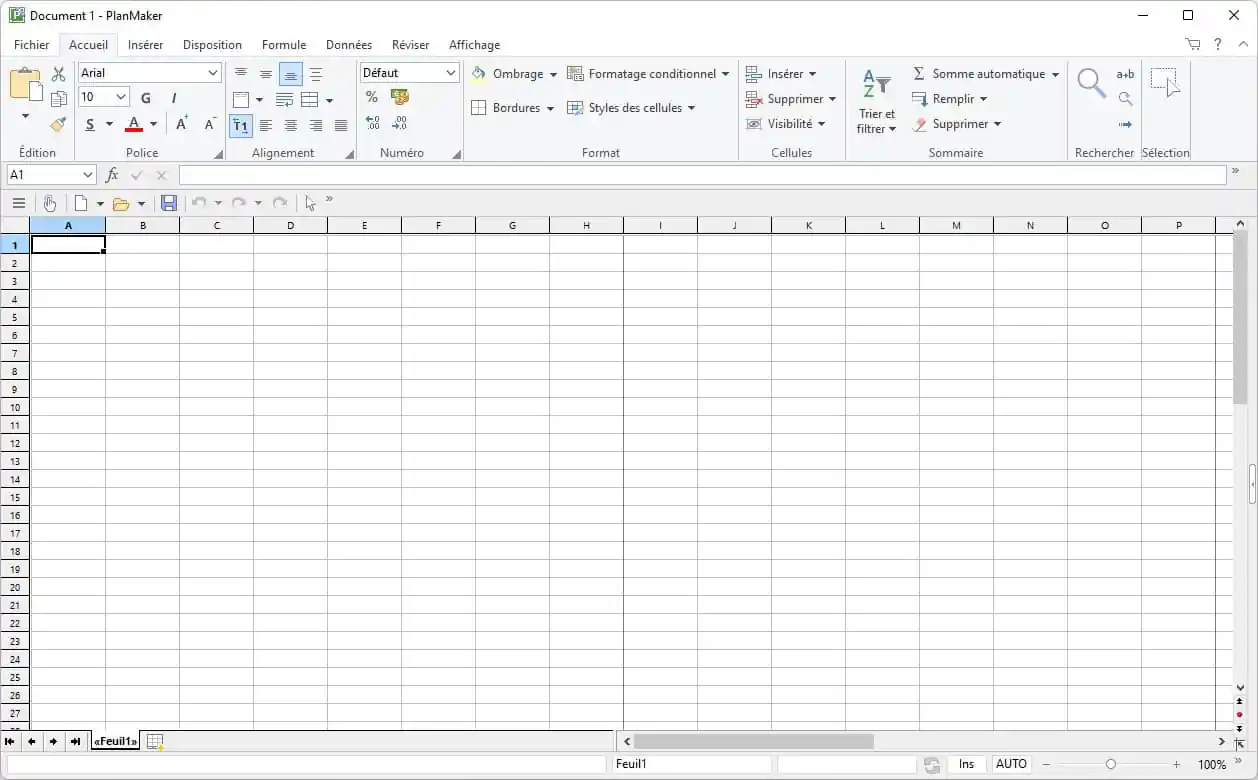Open the A1 cell reference dropdown

pyautogui.click(x=88, y=175)
